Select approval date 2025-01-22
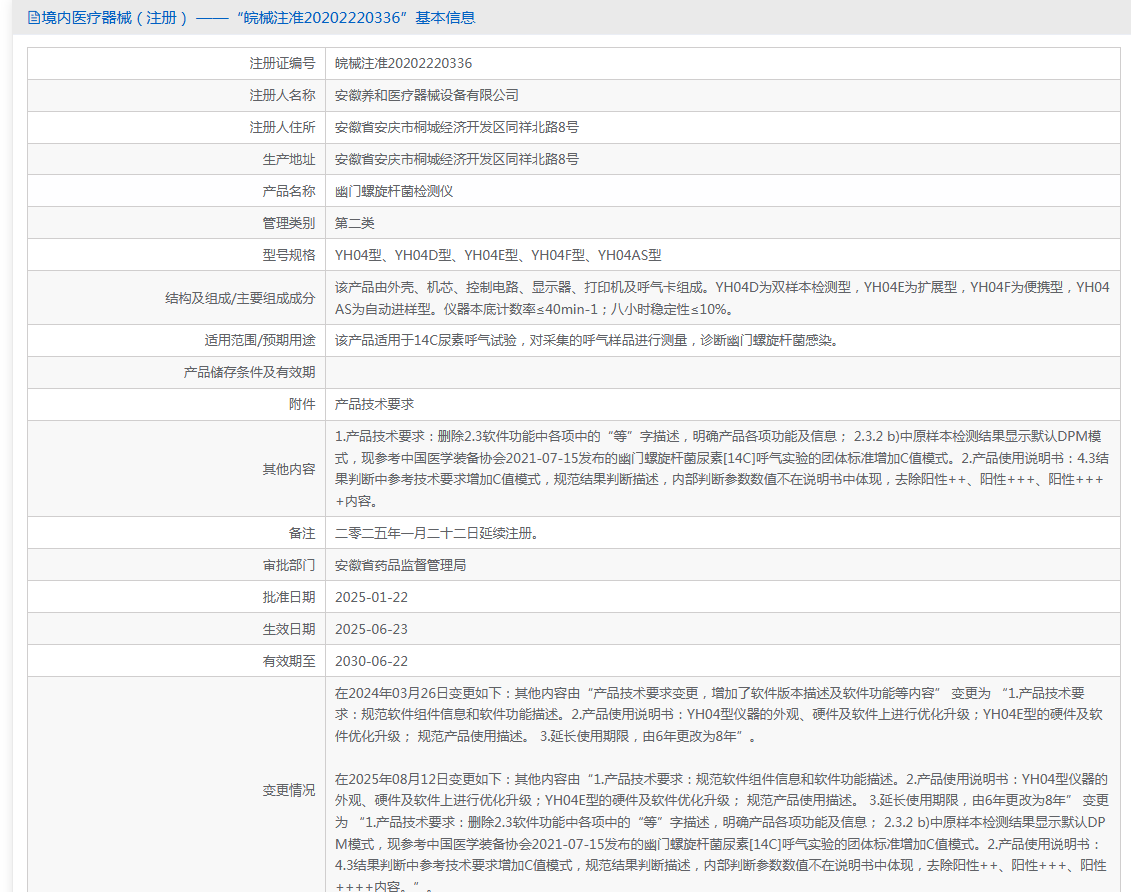Image resolution: width=1131 pixels, height=892 pixels. [x=371, y=597]
